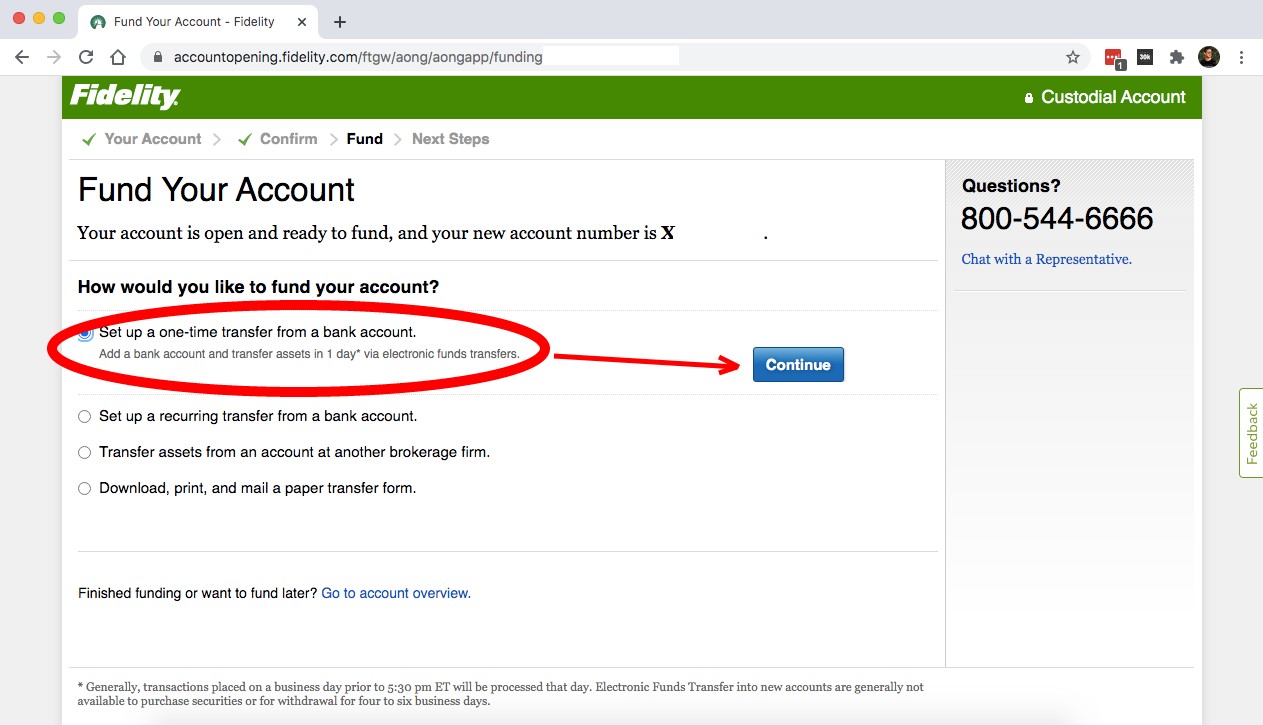Screen dimensions: 1263x725
Task: Follow the Go to account overview link
Action: click(396, 593)
